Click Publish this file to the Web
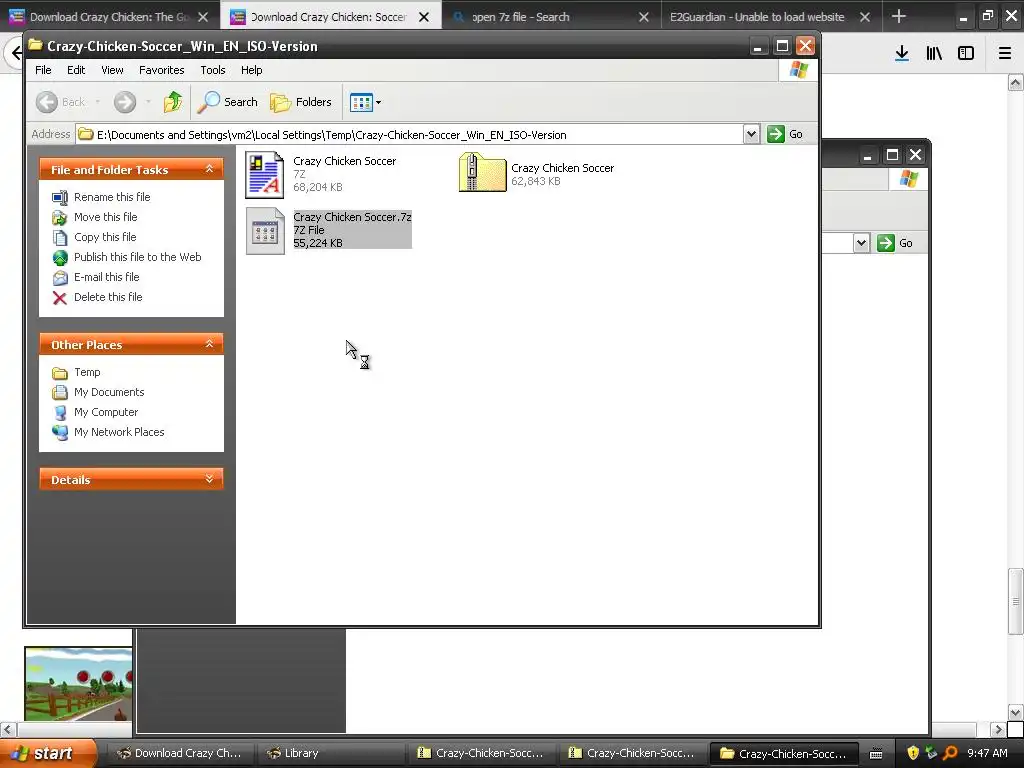 coord(127,257)
